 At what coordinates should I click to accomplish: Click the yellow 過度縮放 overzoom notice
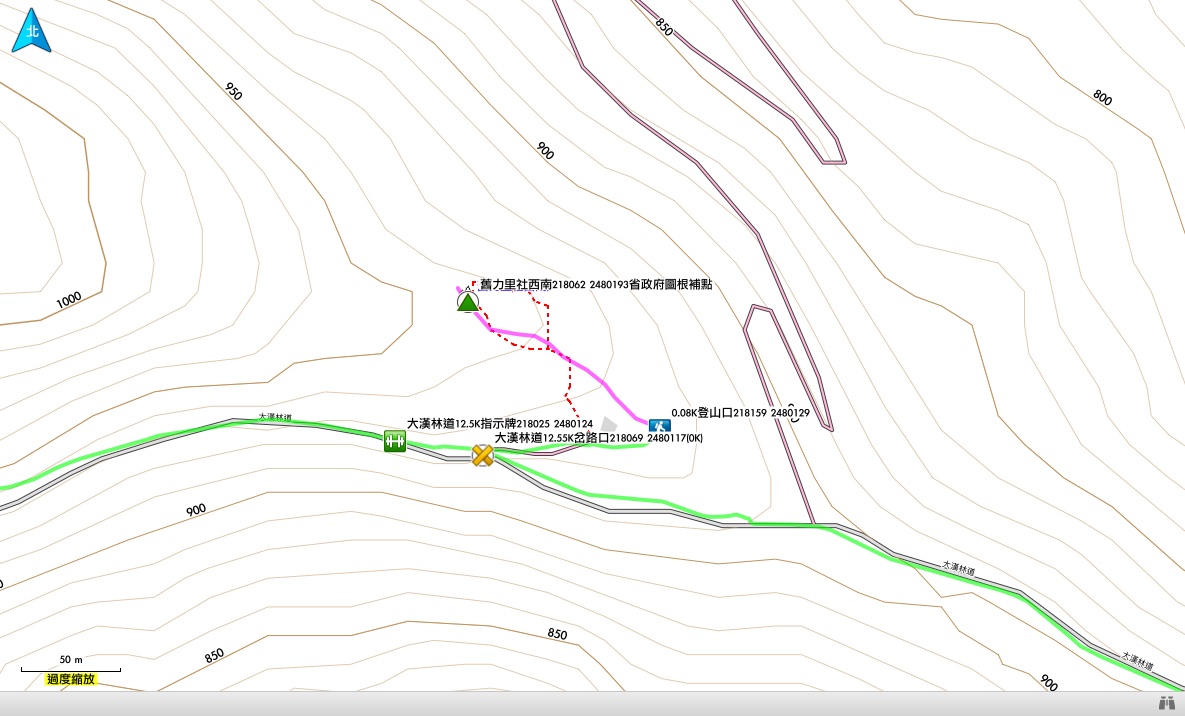[71, 679]
